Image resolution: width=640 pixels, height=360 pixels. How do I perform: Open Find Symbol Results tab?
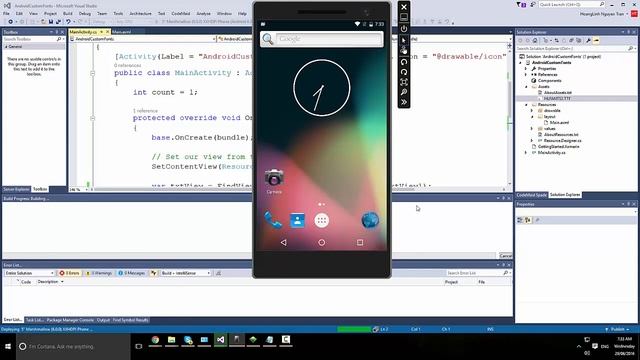tap(130, 320)
